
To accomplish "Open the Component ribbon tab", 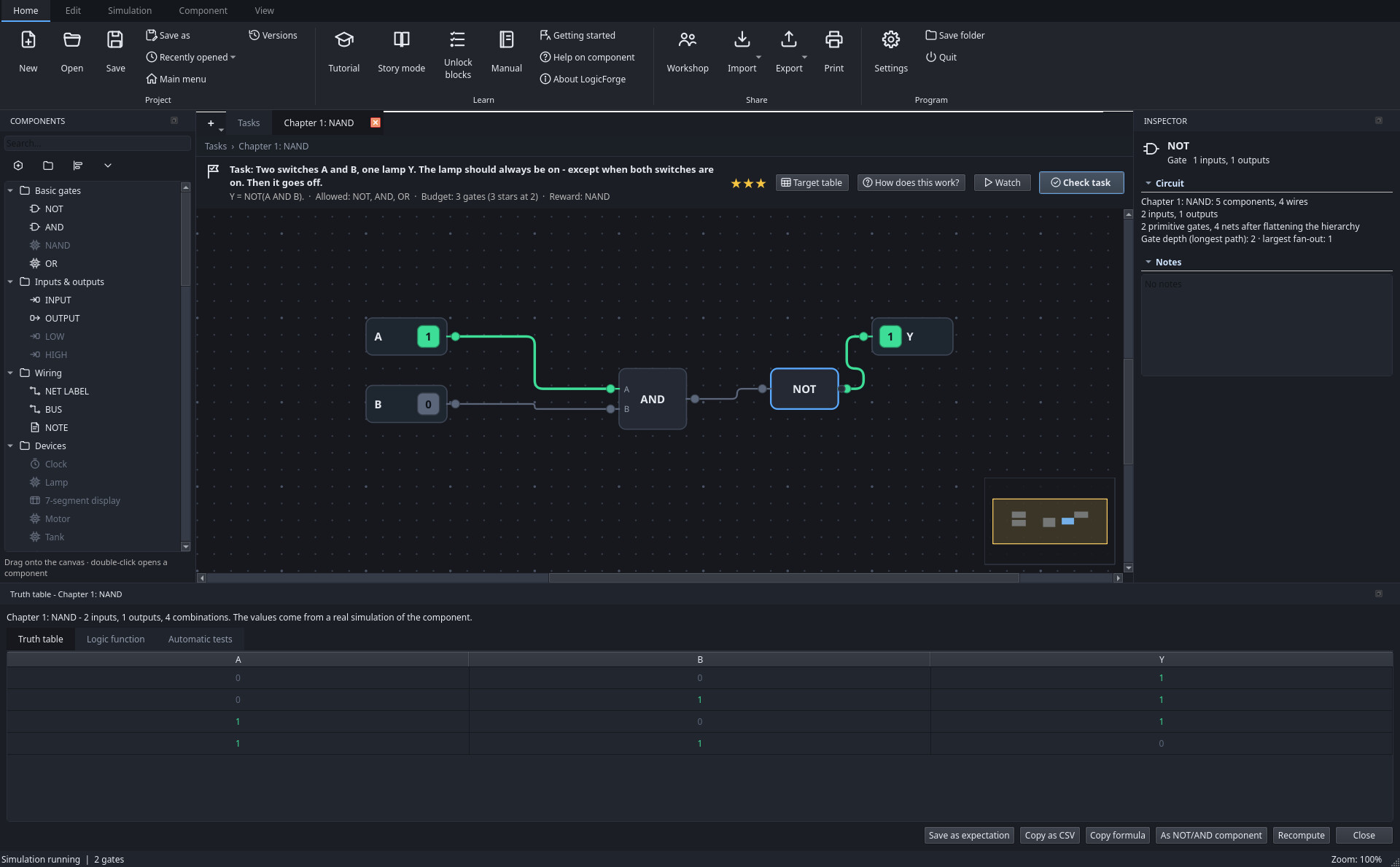I will [x=203, y=10].
